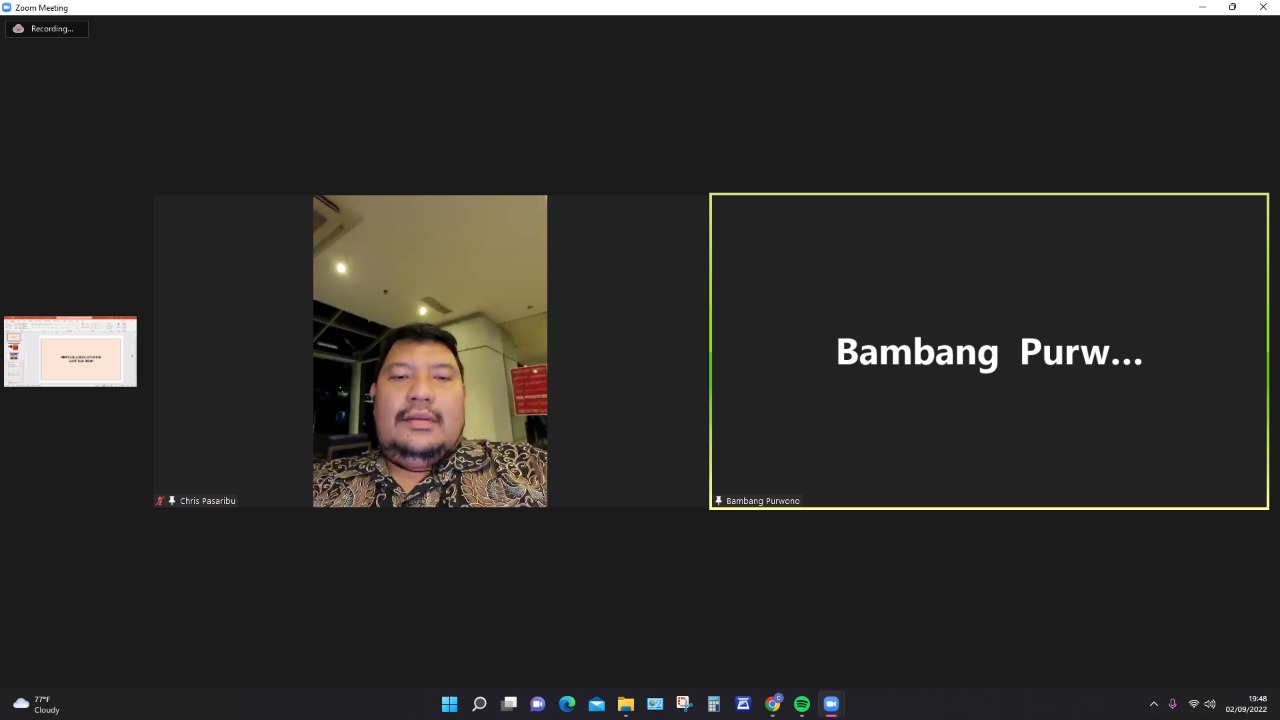Click the microphone in-use tray icon
Viewport: 1280px width, 720px height.
tap(1173, 704)
